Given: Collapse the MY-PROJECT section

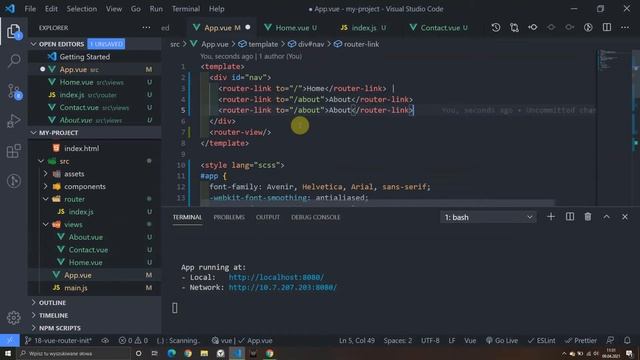Looking at the screenshot, I should (x=34, y=133).
